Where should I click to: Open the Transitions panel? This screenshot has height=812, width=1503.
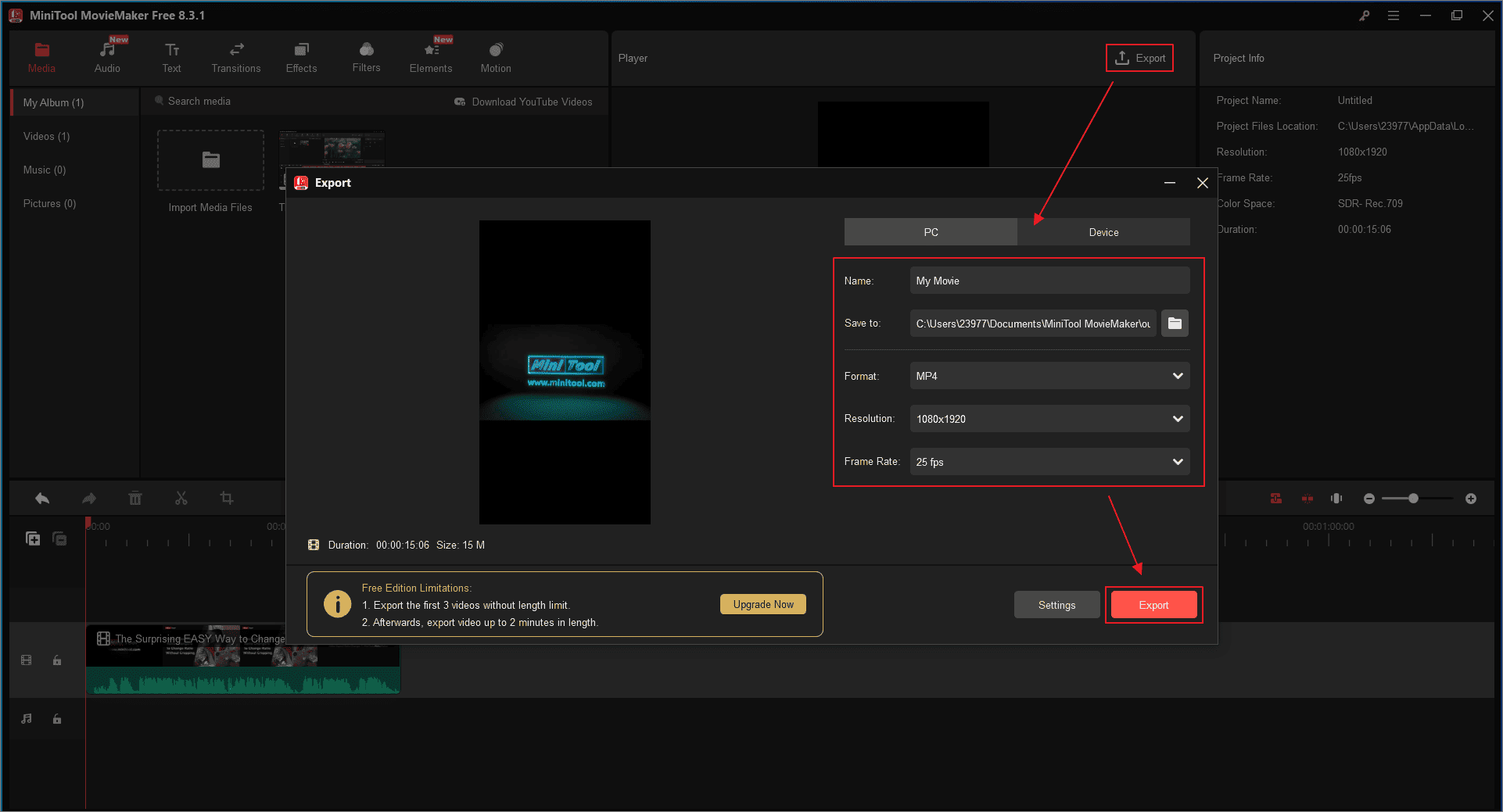click(x=235, y=58)
